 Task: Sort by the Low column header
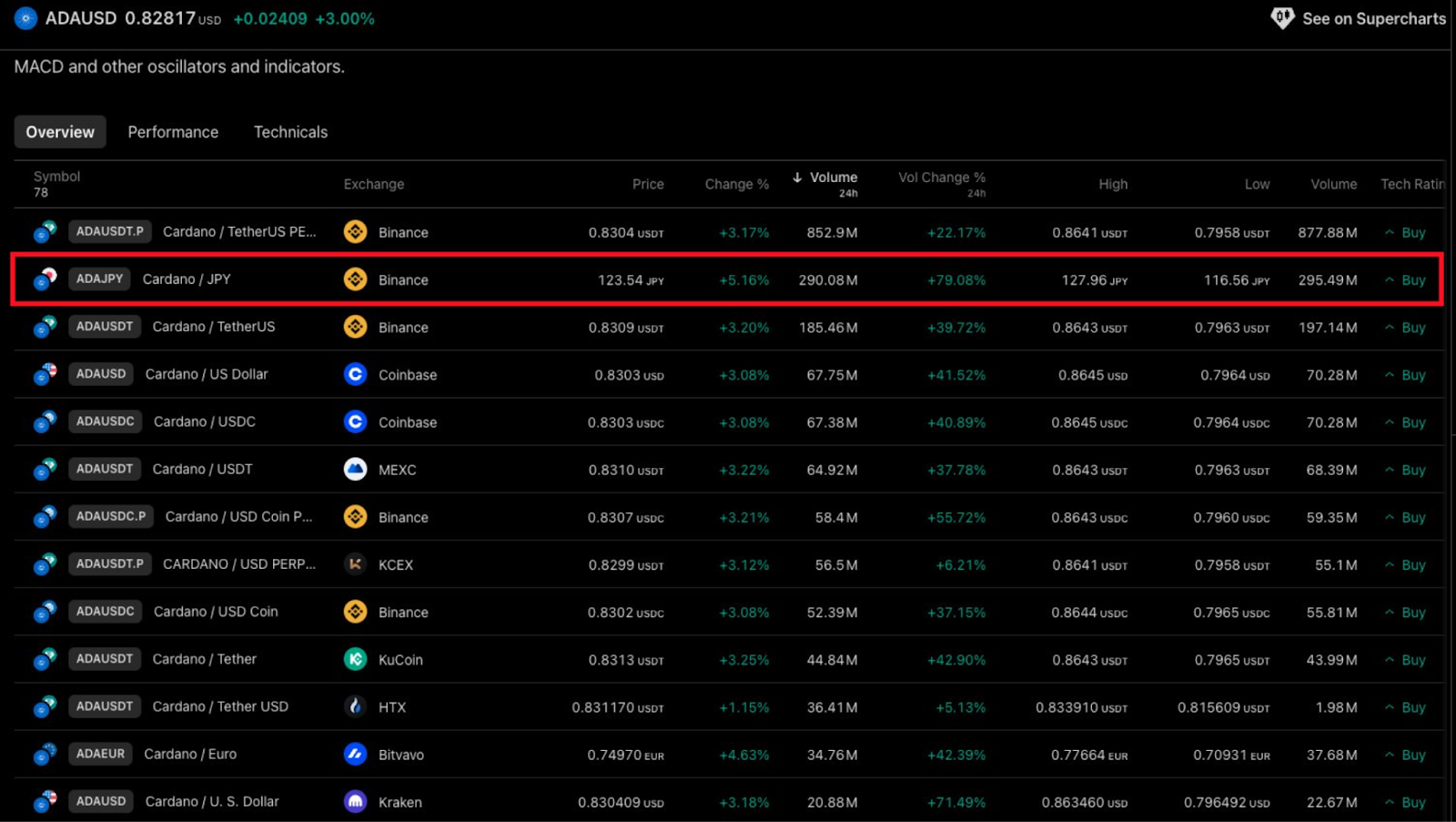[1257, 184]
